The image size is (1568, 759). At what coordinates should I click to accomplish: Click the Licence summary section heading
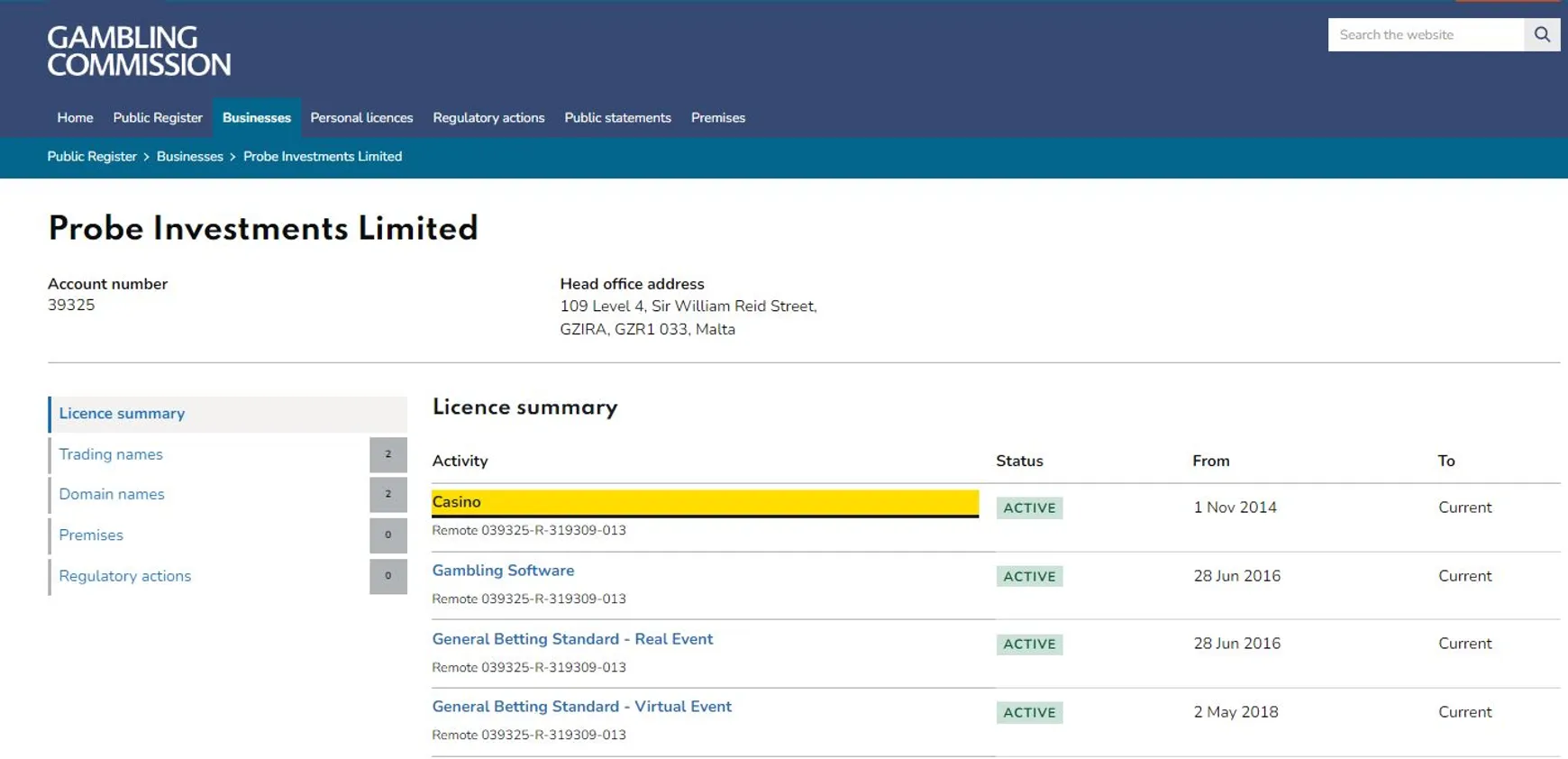[525, 407]
